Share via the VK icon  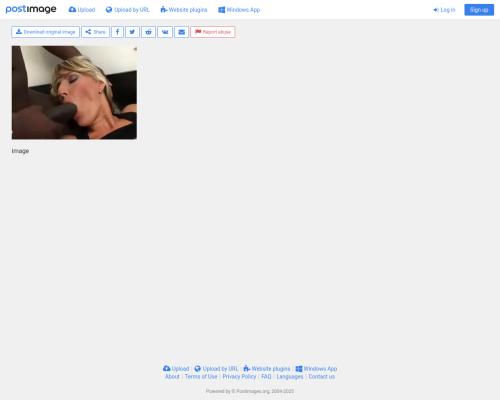pos(165,32)
